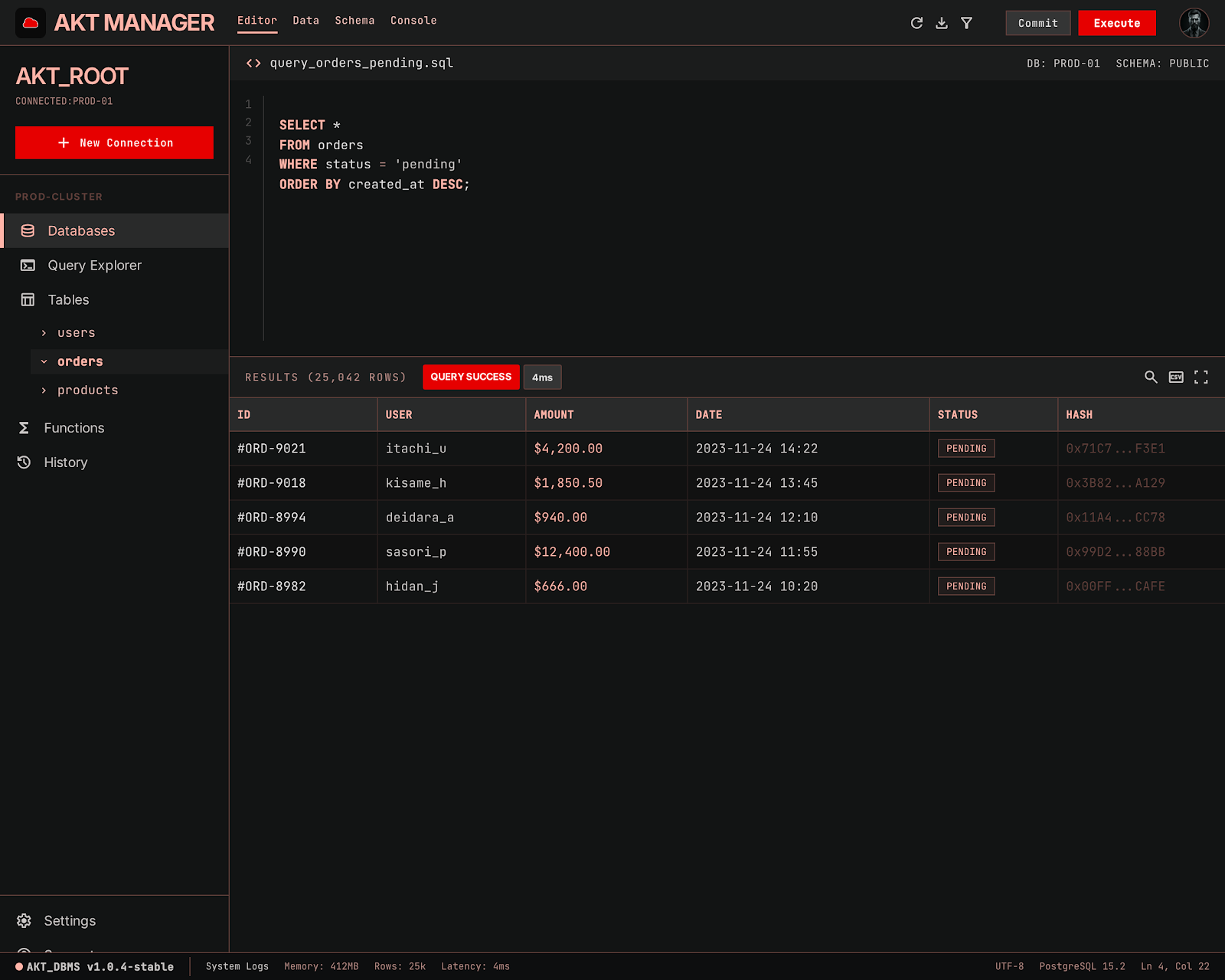Viewport: 1225px width, 980px height.
Task: Click the History clock icon
Action: (24, 462)
